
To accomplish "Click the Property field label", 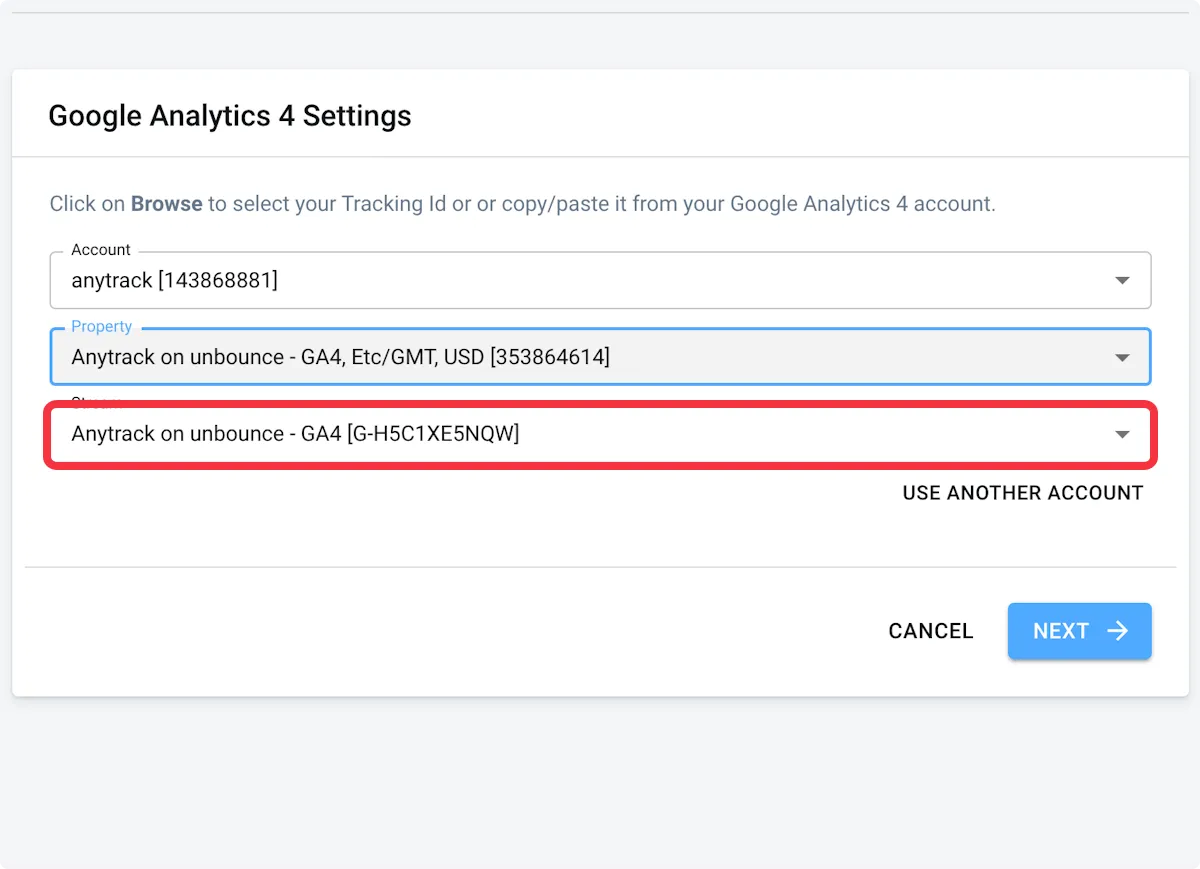I will (102, 327).
